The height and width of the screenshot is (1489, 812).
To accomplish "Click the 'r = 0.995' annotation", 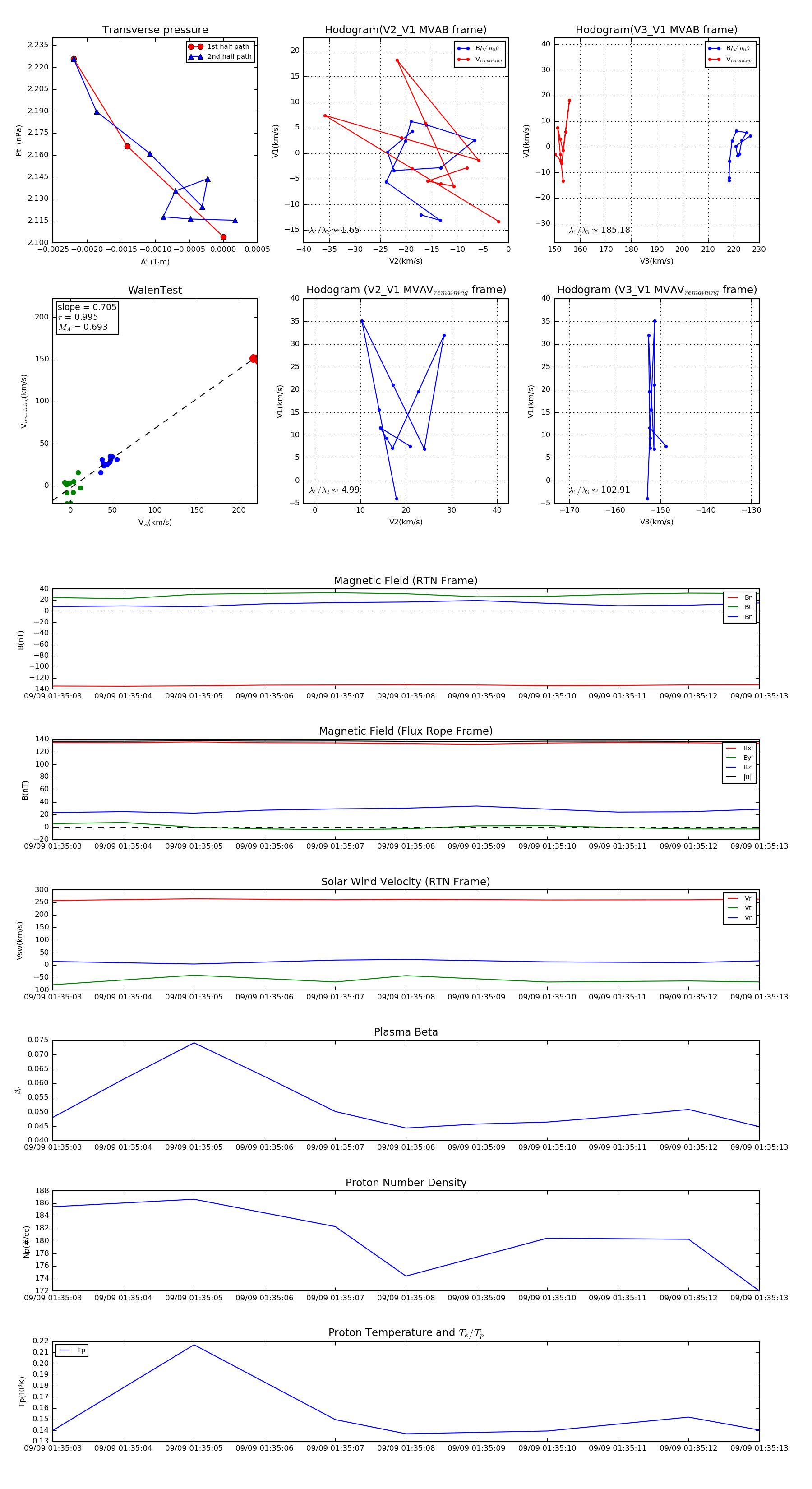I will (78, 317).
